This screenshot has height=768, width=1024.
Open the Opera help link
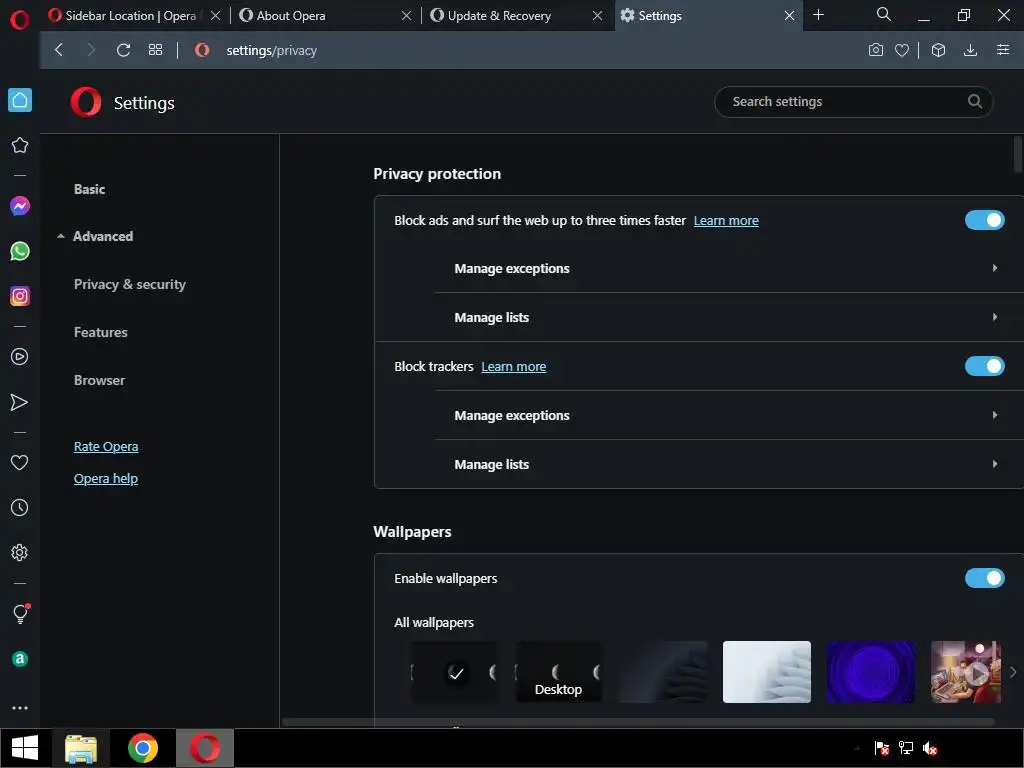point(106,479)
